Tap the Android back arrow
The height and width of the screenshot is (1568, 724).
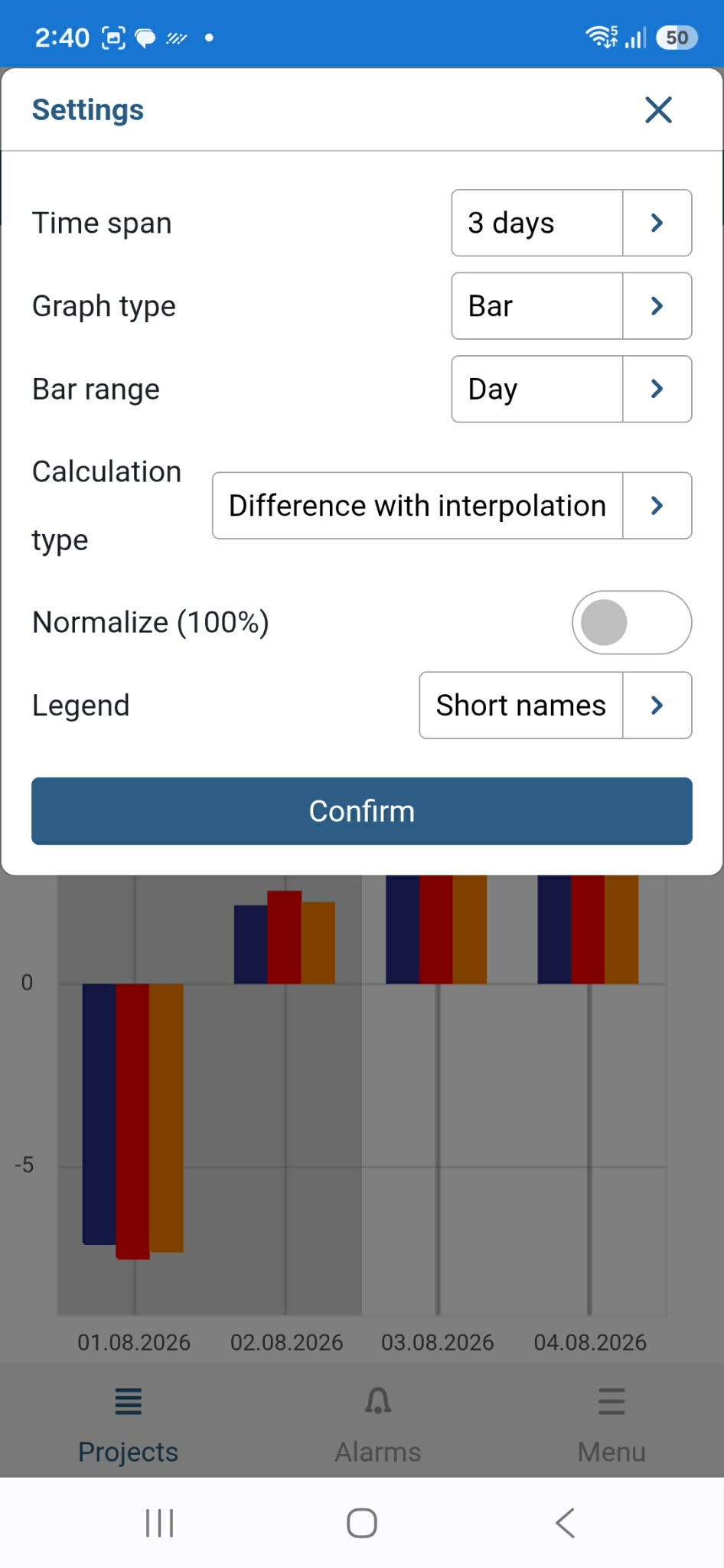pos(566,1523)
